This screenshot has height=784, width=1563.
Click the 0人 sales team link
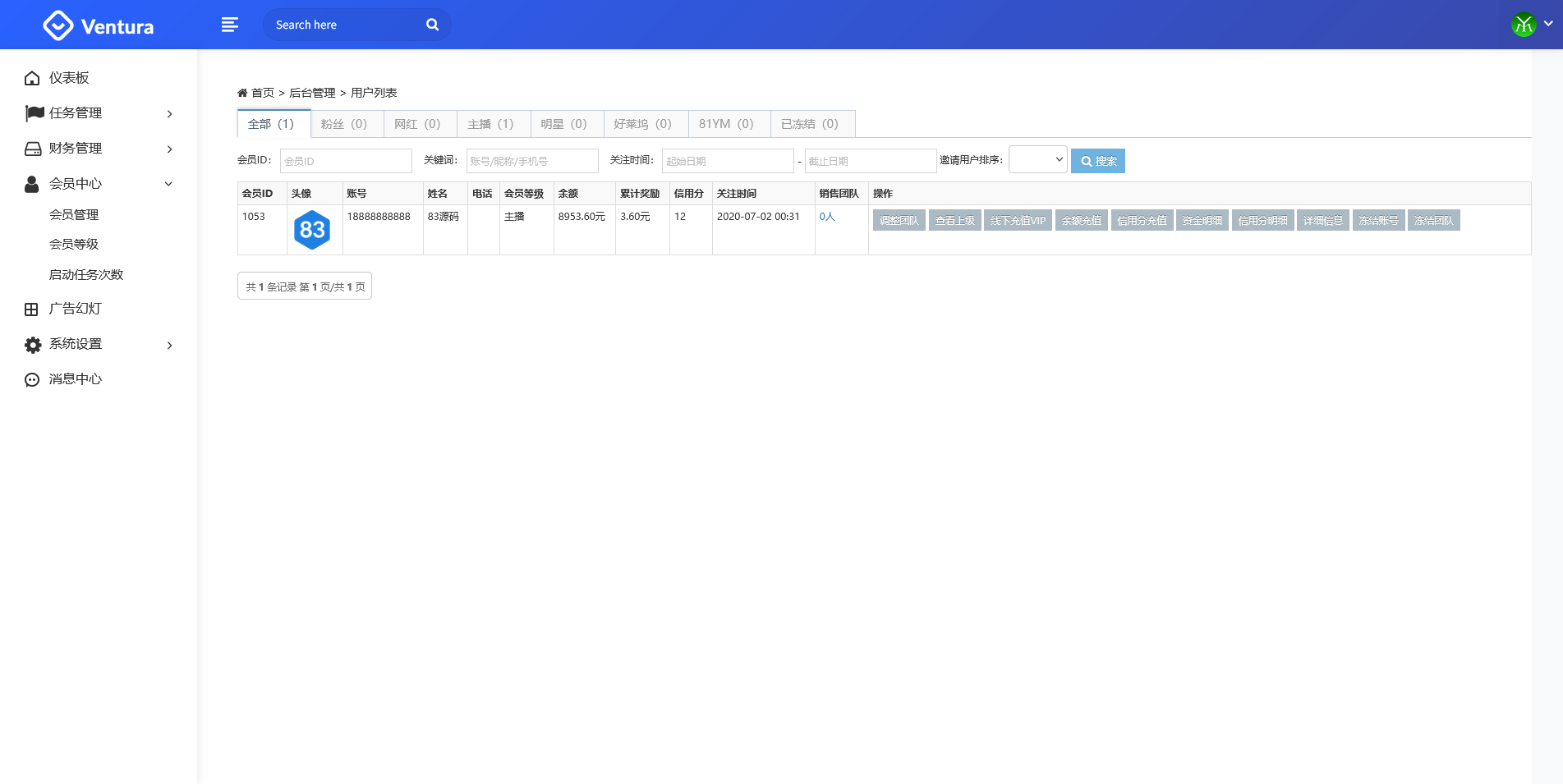pyautogui.click(x=826, y=217)
